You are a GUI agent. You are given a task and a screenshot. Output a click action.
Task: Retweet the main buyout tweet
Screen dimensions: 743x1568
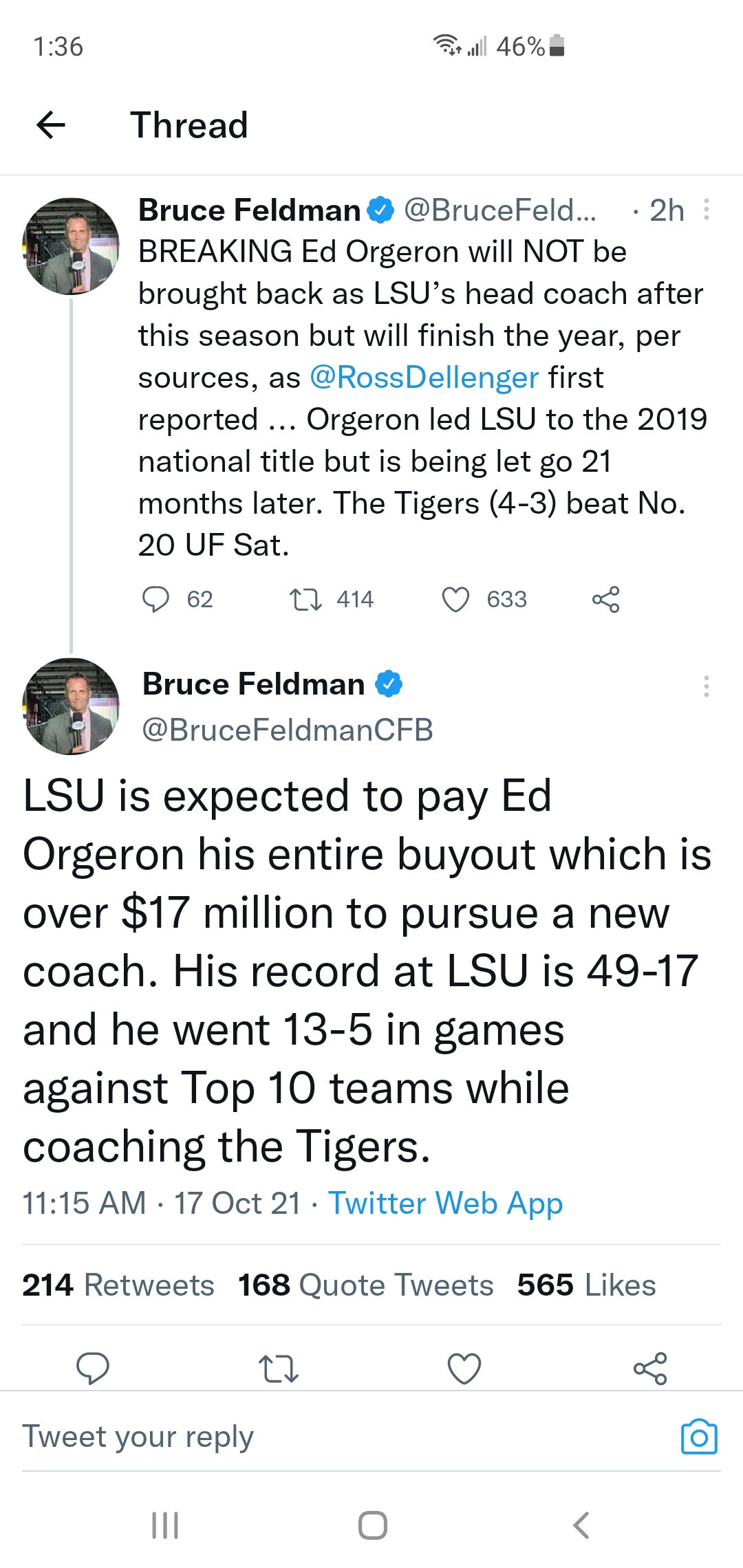279,1368
